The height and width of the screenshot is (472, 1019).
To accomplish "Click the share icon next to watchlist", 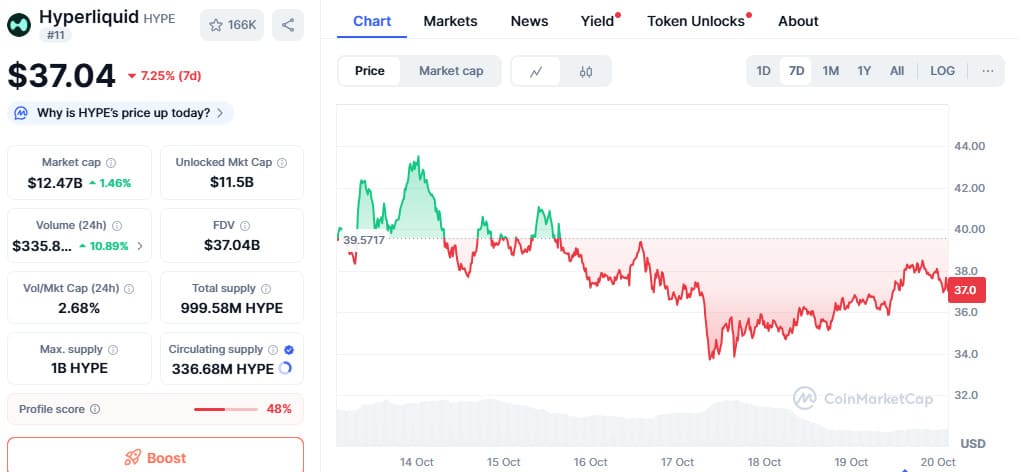I will [x=288, y=25].
